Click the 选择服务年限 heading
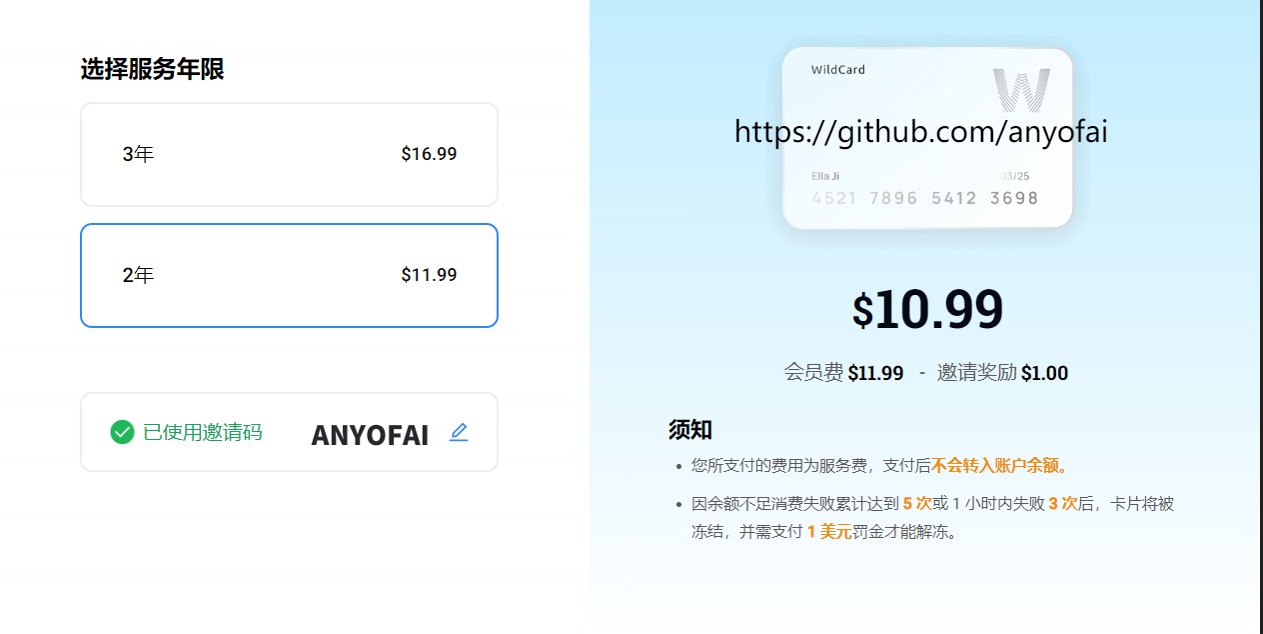The height and width of the screenshot is (634, 1263). coord(152,69)
